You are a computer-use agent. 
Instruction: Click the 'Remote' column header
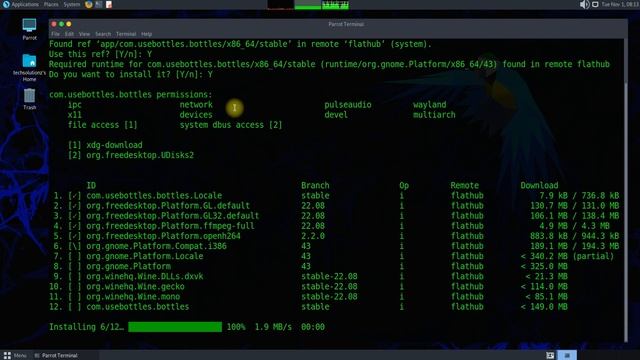pos(464,185)
